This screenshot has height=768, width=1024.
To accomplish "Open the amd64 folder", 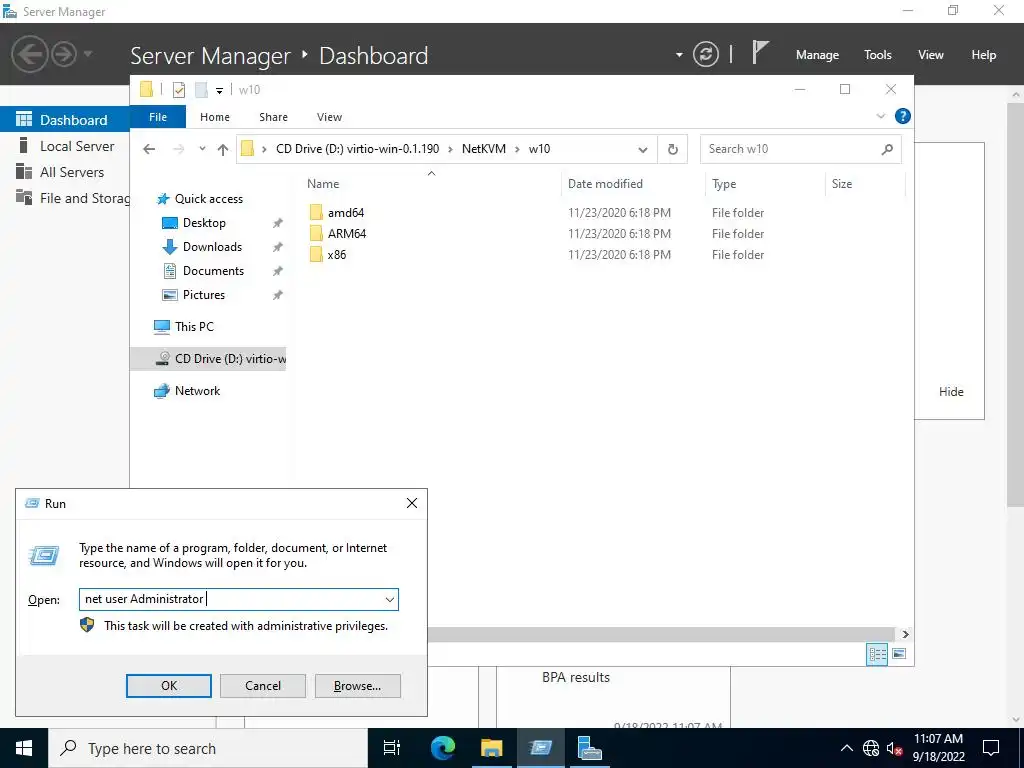I will point(346,213).
